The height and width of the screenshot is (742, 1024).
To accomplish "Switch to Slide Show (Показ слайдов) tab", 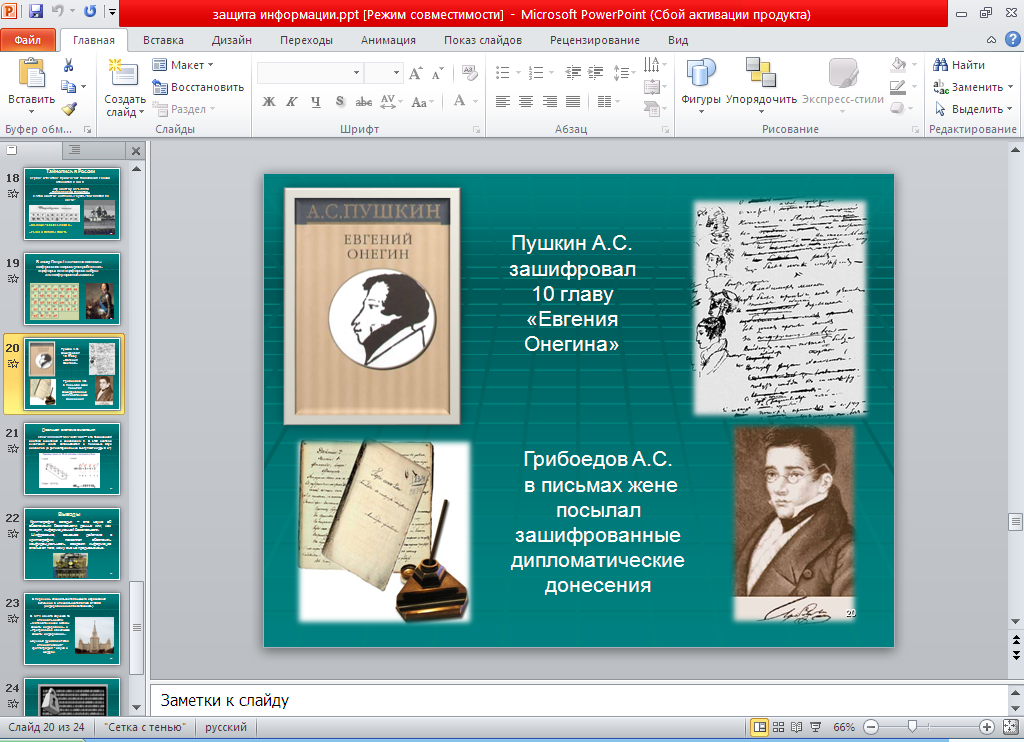I will click(x=483, y=40).
